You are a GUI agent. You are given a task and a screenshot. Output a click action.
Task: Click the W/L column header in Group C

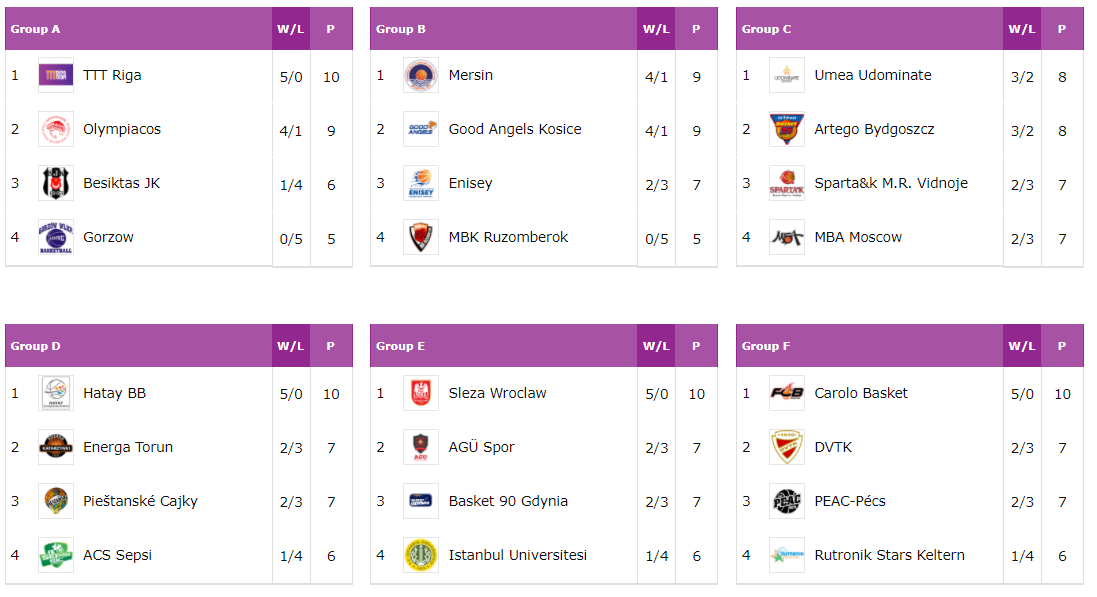(x=1021, y=29)
